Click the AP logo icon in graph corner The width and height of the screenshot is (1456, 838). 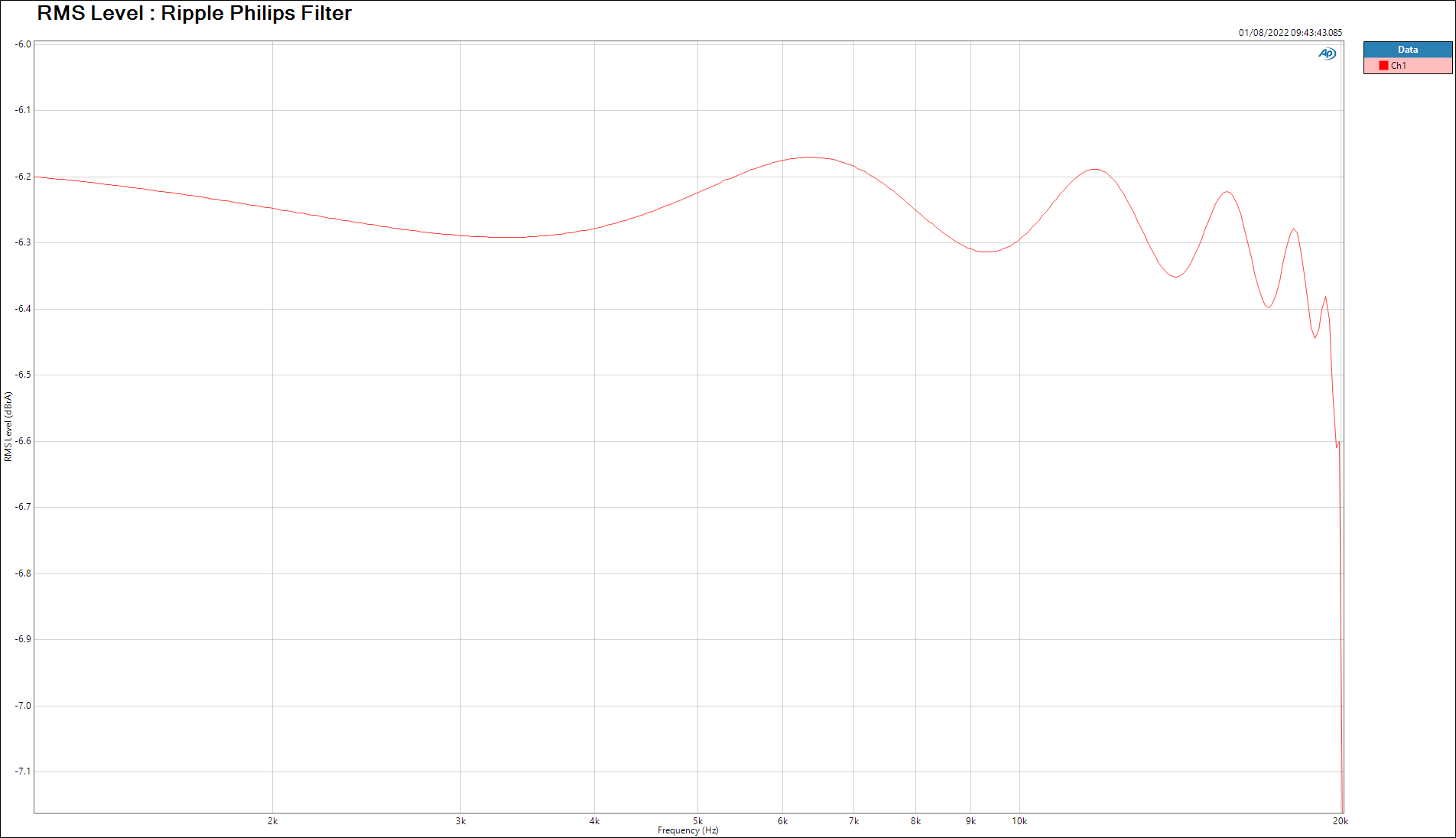[x=1327, y=54]
